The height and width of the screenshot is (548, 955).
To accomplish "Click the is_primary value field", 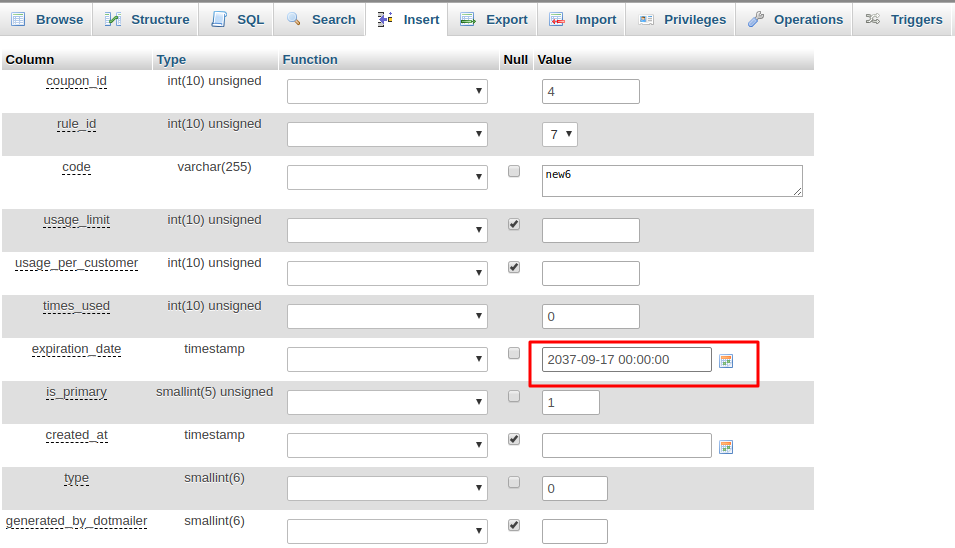I will tap(571, 402).
